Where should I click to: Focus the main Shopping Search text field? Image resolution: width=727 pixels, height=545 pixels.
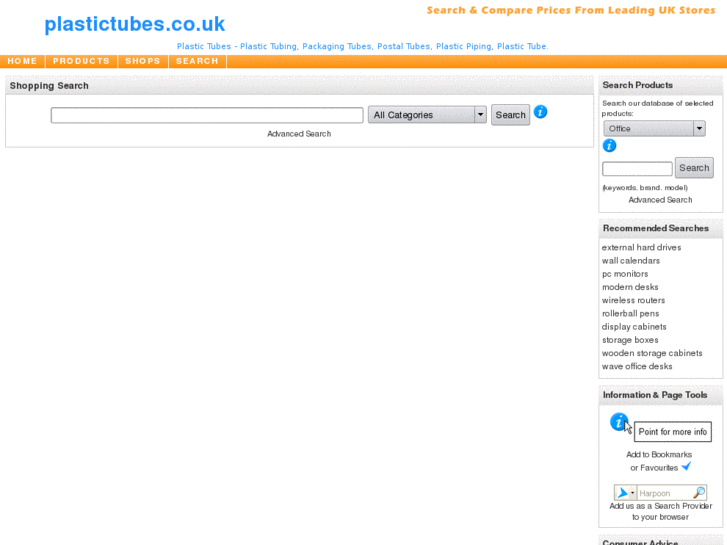tap(207, 115)
